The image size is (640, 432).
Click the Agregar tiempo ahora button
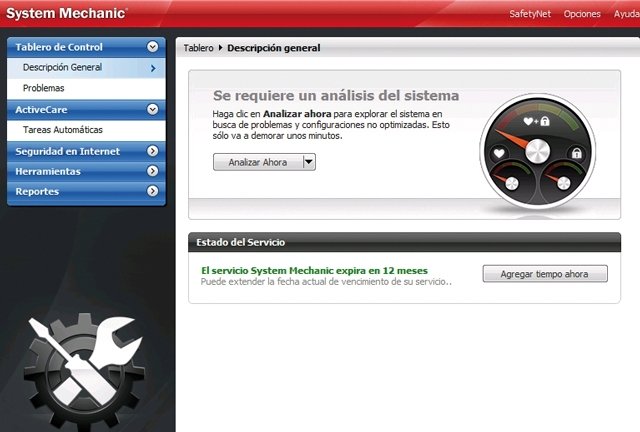tap(545, 274)
